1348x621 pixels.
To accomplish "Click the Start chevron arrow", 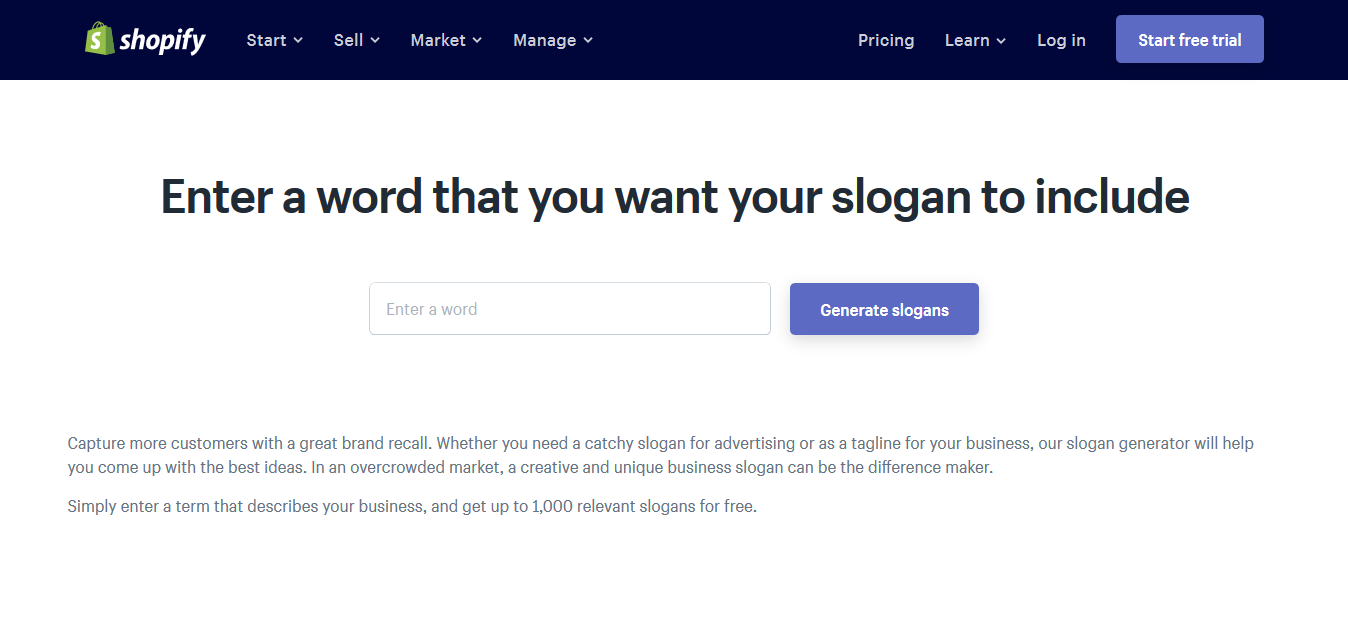I will pos(297,41).
